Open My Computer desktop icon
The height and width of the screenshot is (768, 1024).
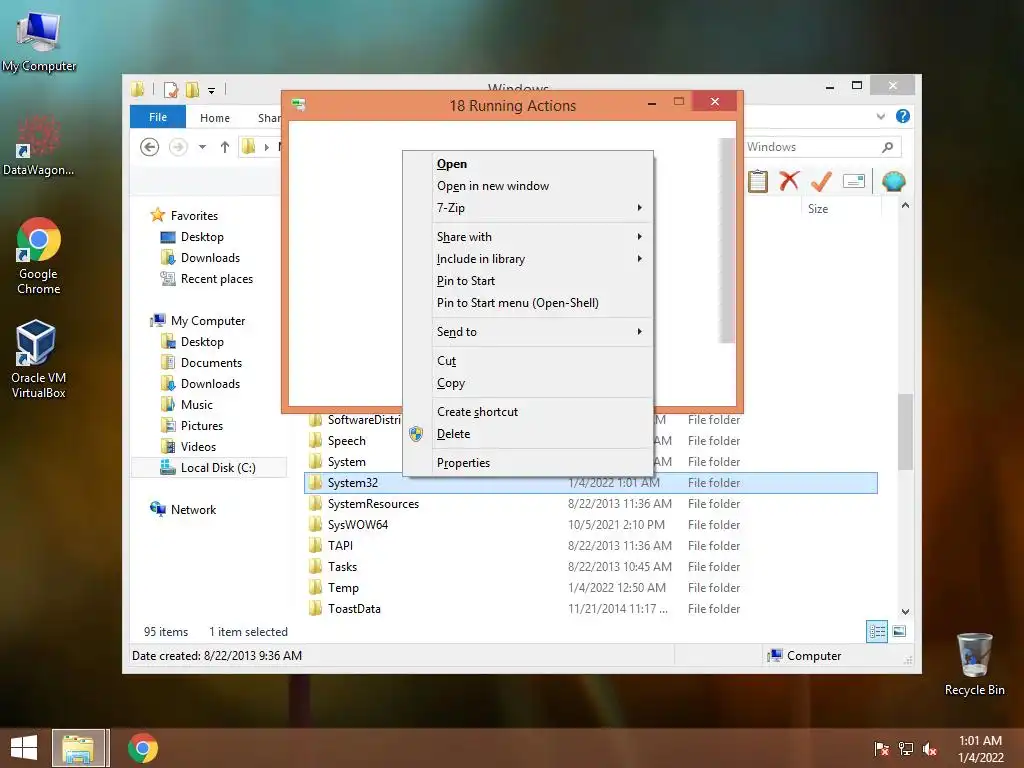(39, 42)
